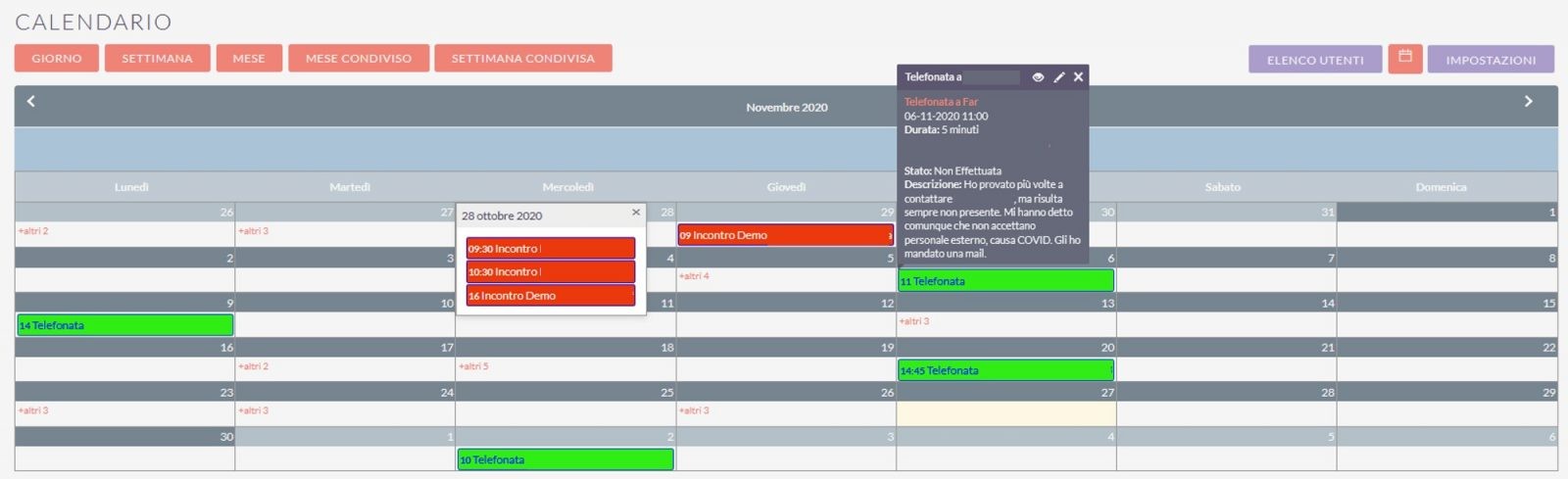Expand '+altri 3' on Thursday 26
The image size is (1568, 479).
coord(695,410)
